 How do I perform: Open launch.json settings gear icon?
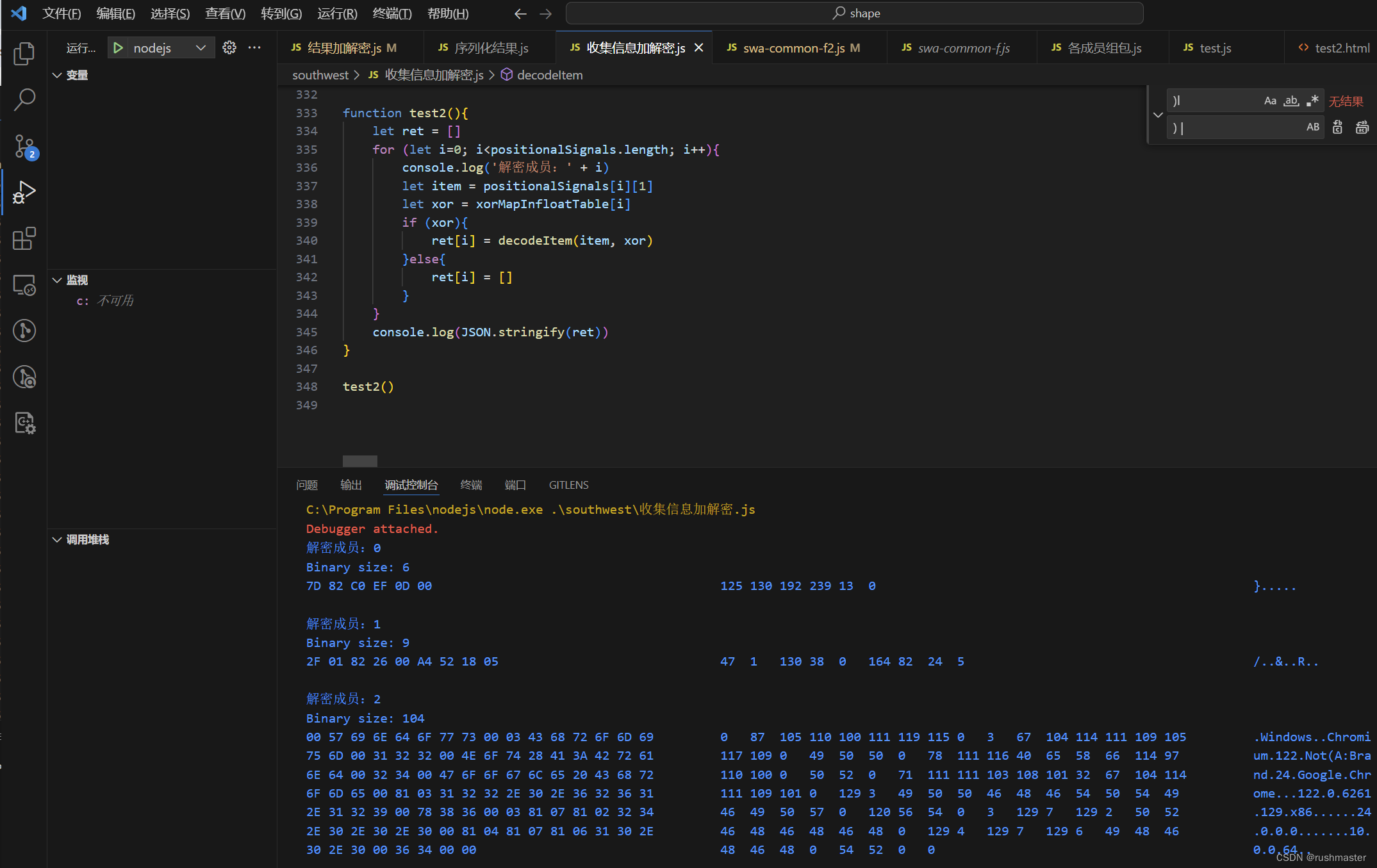pyautogui.click(x=229, y=48)
